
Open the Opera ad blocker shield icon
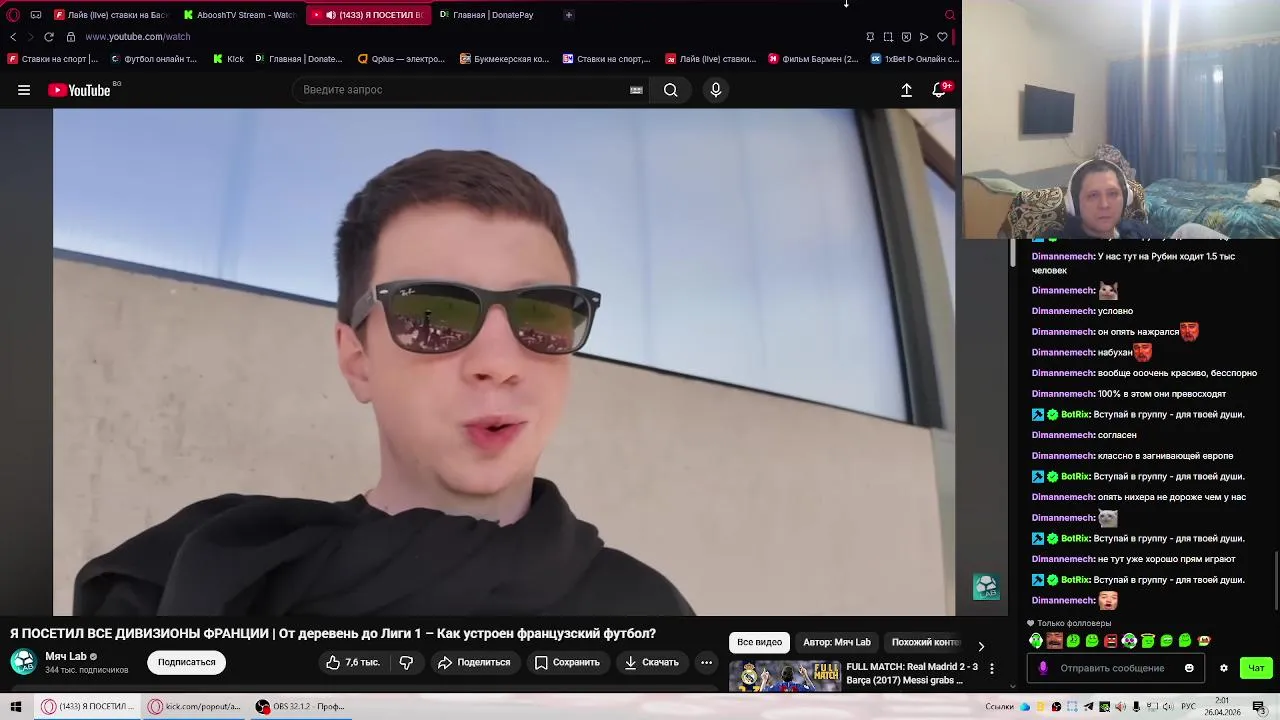(x=906, y=37)
